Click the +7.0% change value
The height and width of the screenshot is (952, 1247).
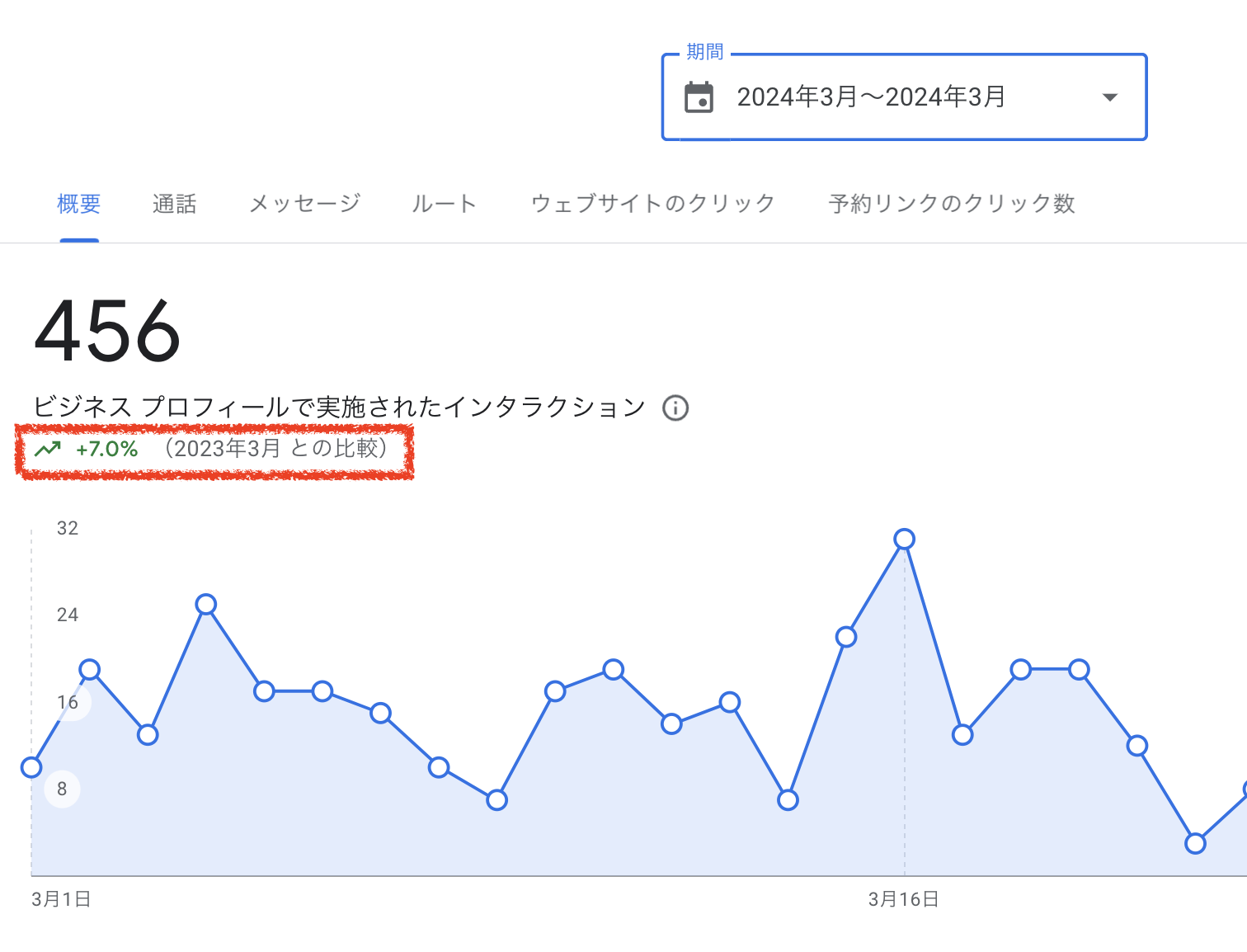pyautogui.click(x=107, y=450)
